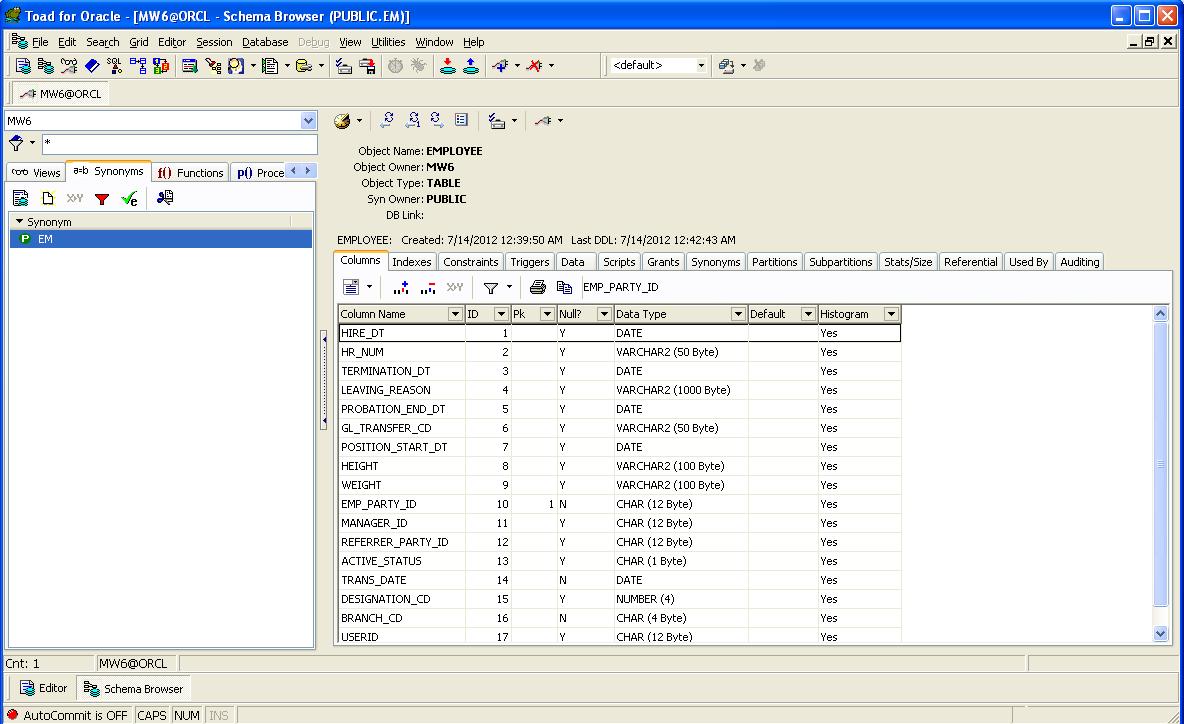Click the rollback icon in main toolbar

coord(470,66)
